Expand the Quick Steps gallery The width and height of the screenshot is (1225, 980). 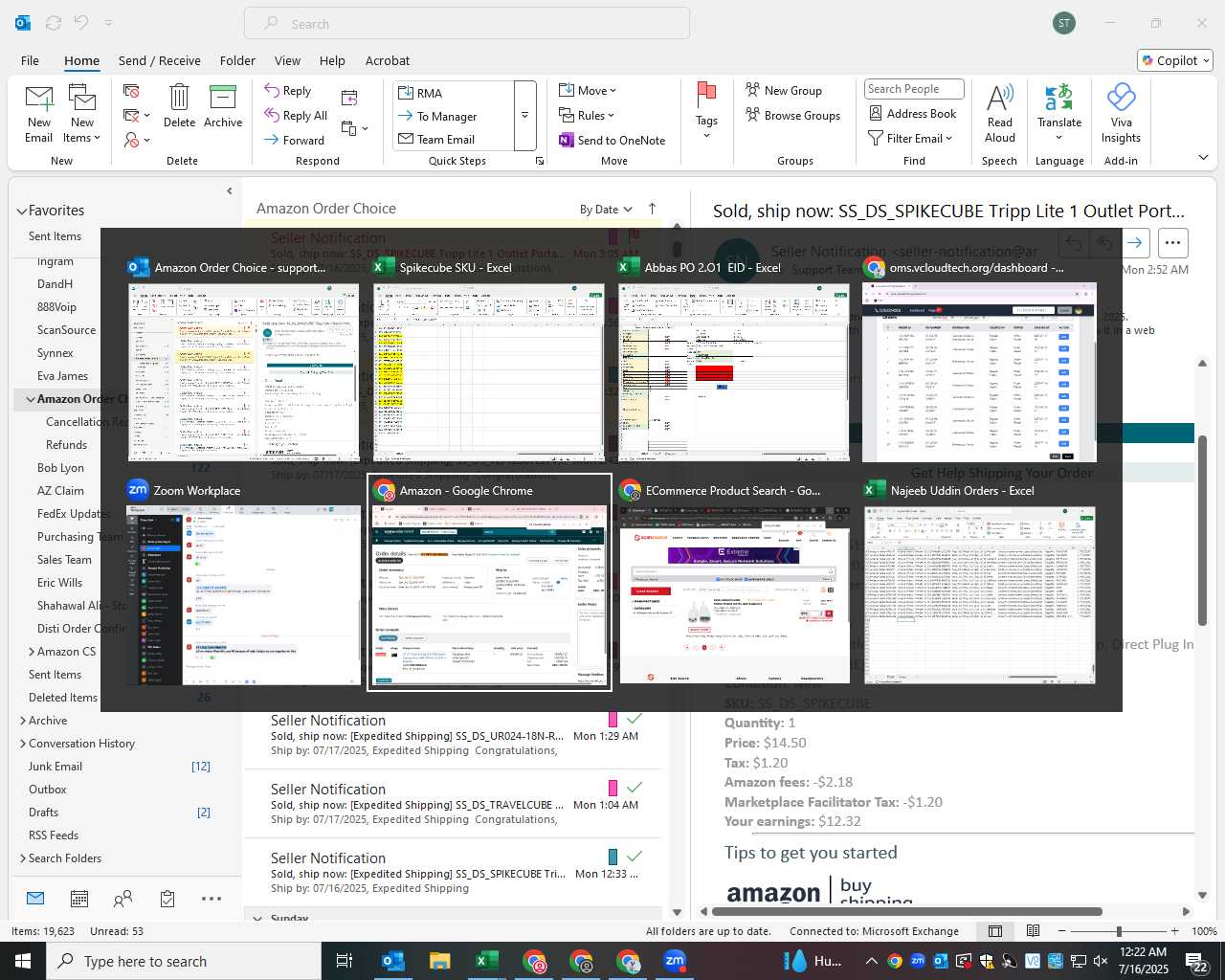tap(524, 116)
